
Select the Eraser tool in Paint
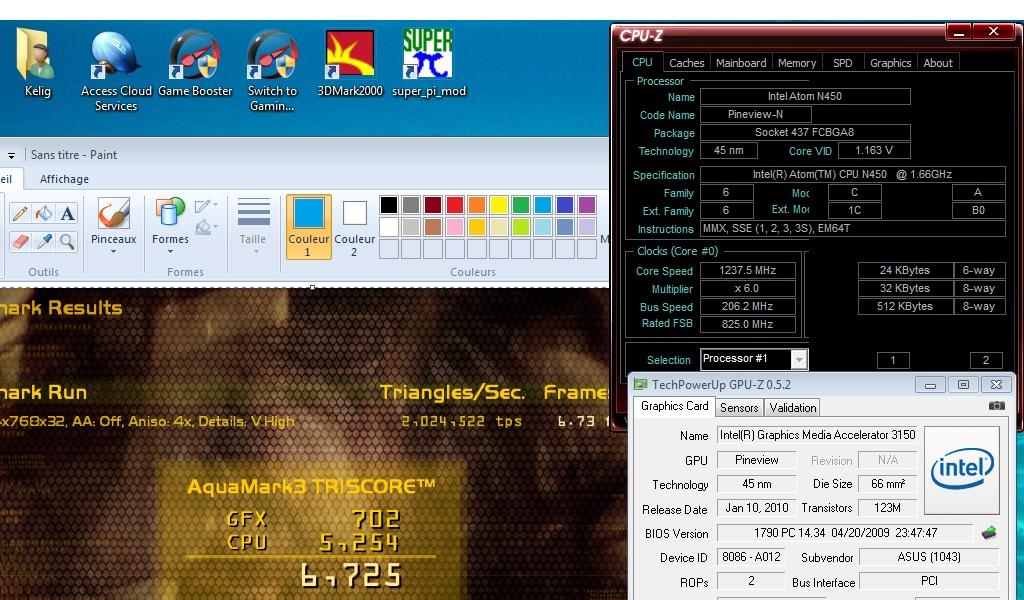[x=20, y=241]
